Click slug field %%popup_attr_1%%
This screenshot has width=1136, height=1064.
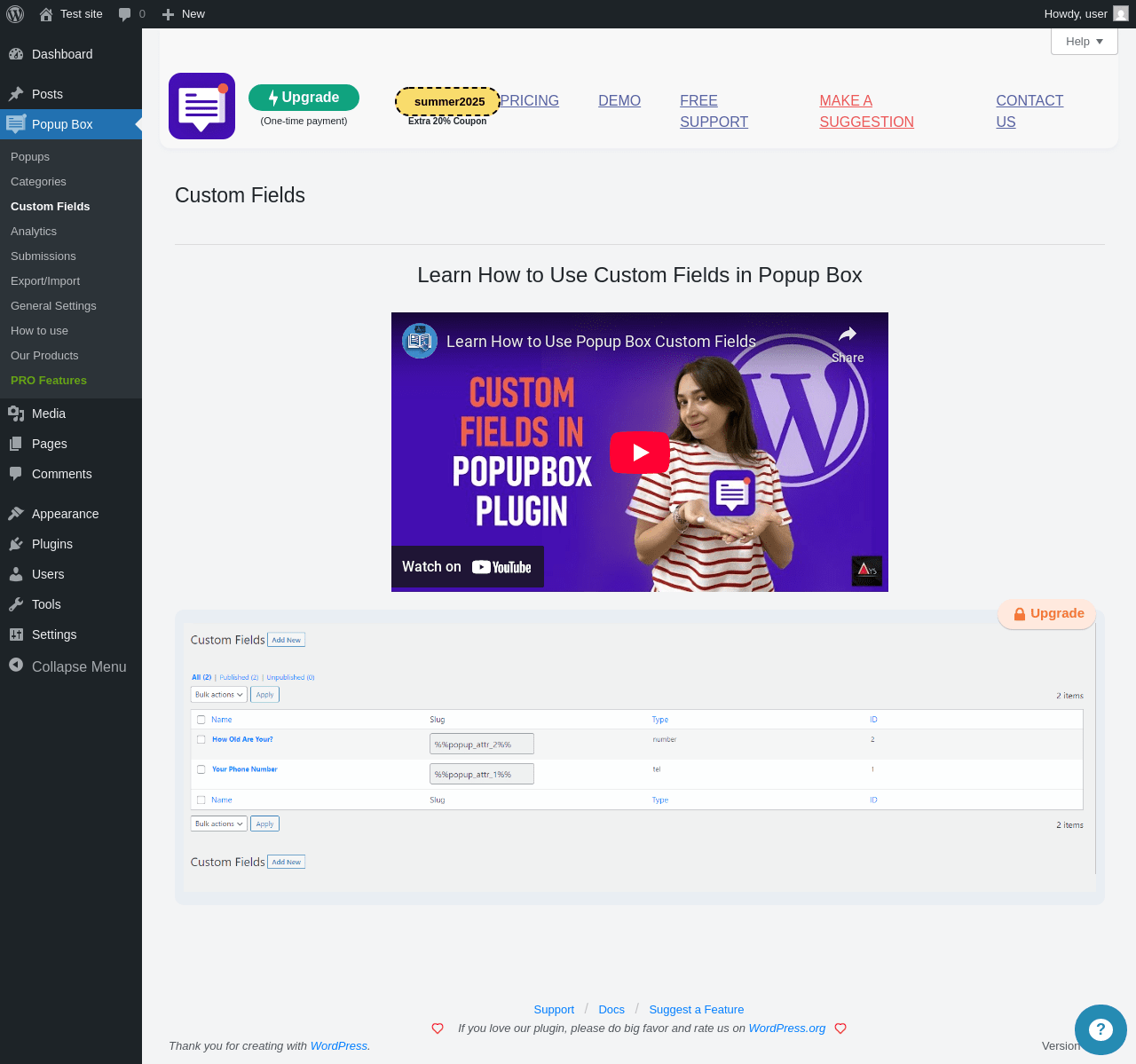click(482, 774)
